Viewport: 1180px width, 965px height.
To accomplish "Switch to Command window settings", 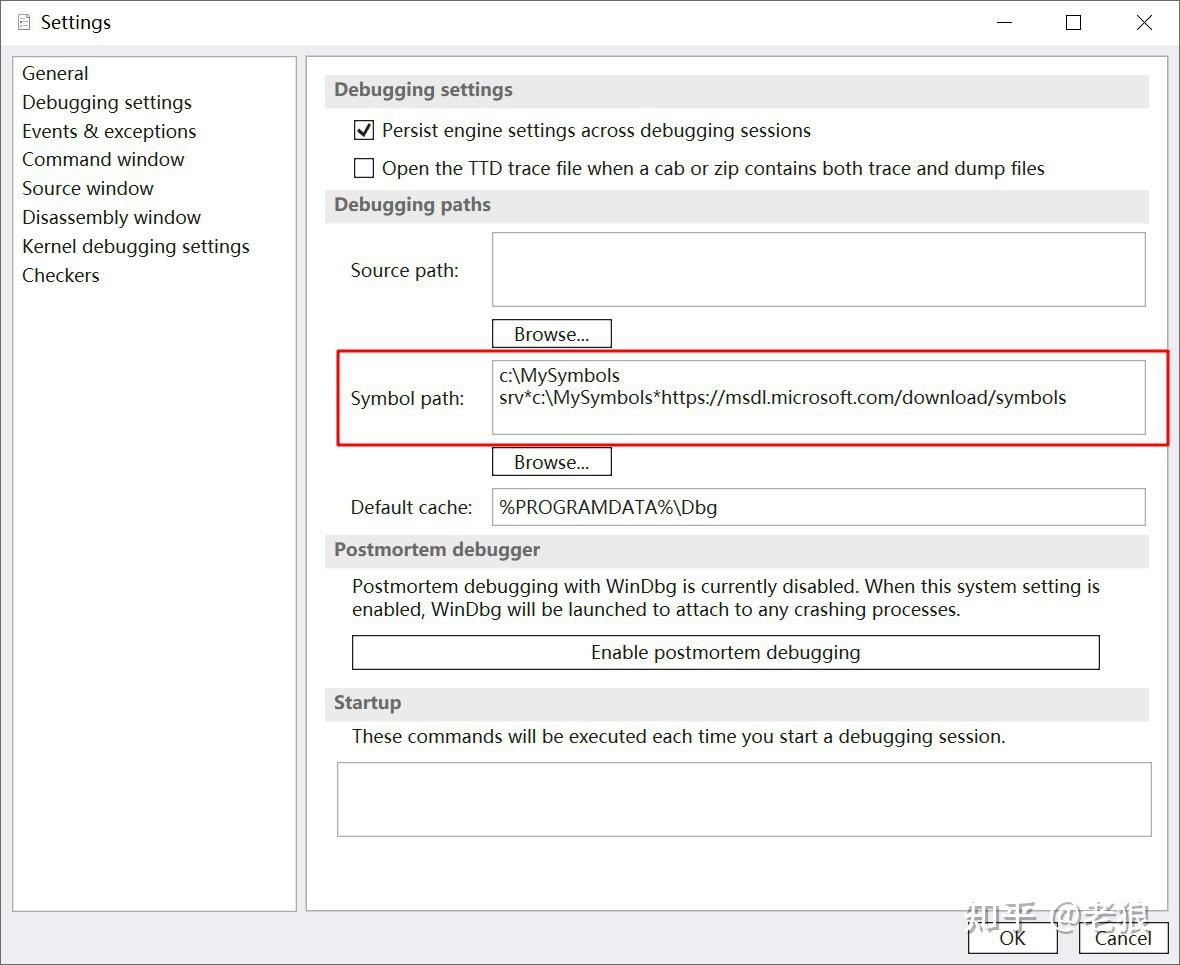I will pos(103,159).
